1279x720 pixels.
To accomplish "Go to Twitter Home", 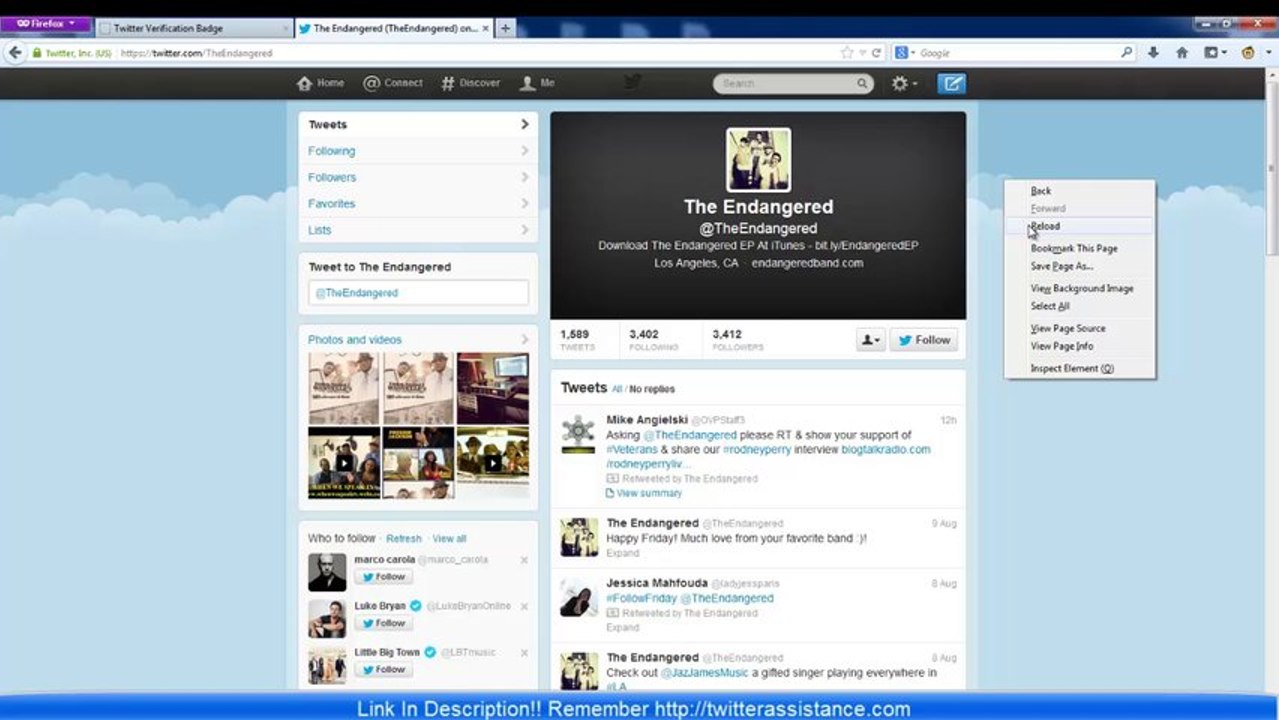I will (320, 83).
